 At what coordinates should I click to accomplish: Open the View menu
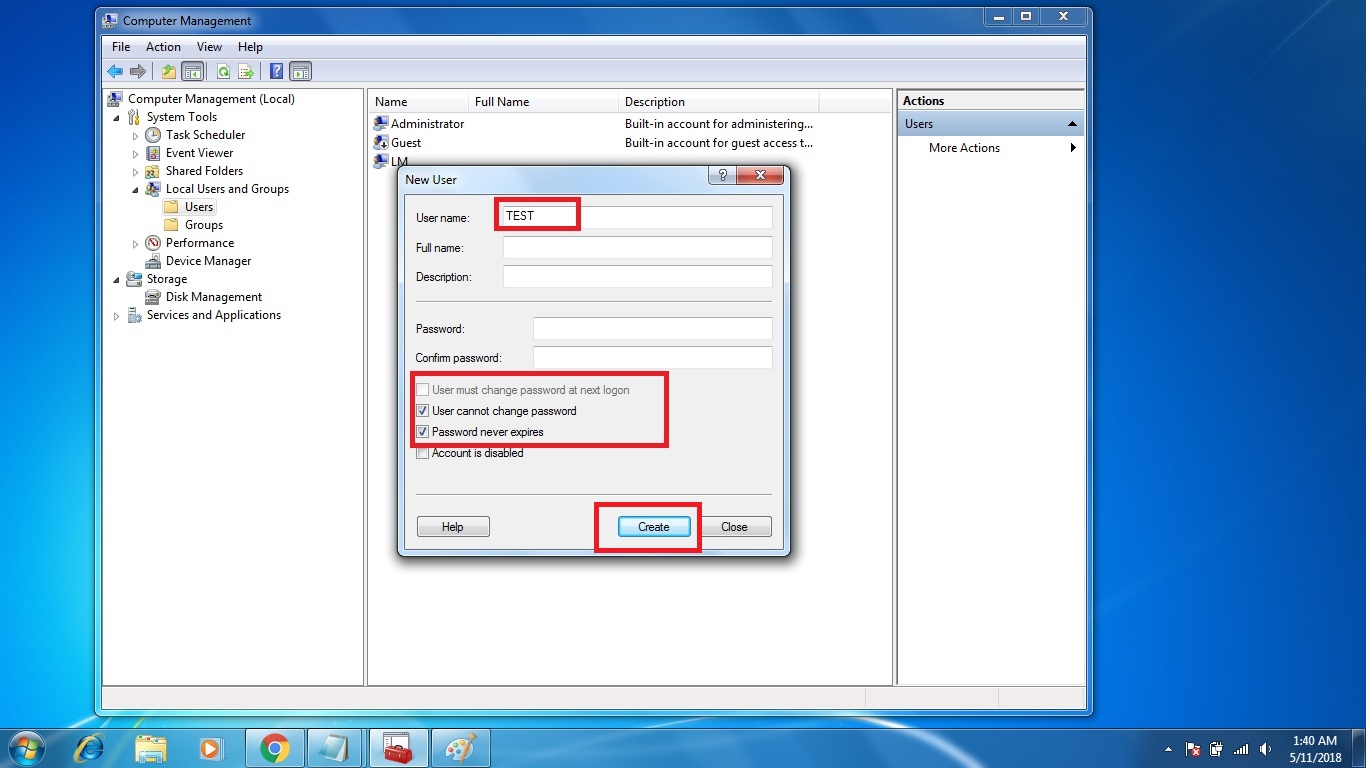pos(209,46)
